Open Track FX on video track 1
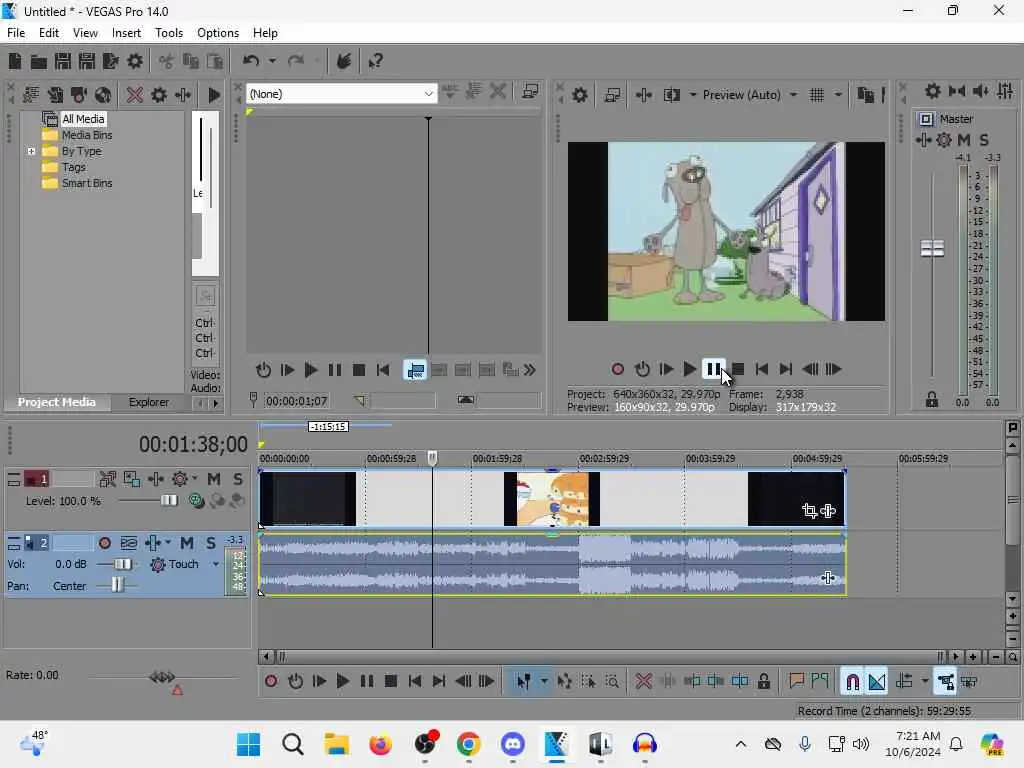The image size is (1024, 768). (155, 479)
